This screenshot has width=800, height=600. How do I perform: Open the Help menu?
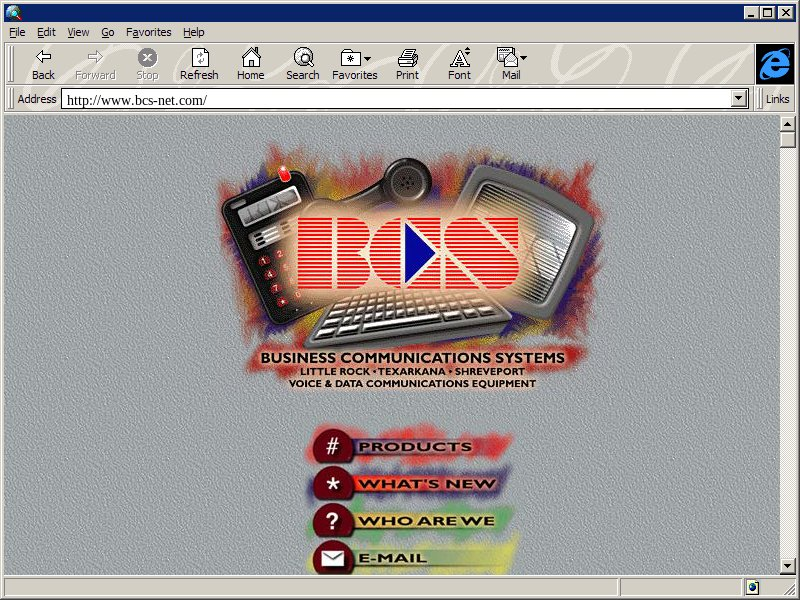[193, 32]
